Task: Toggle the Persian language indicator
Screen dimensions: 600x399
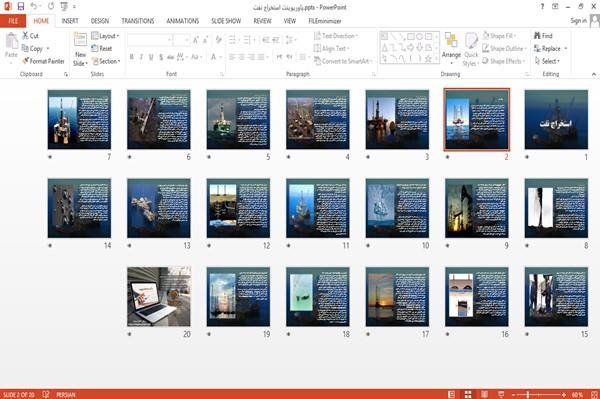Action: tap(66, 395)
